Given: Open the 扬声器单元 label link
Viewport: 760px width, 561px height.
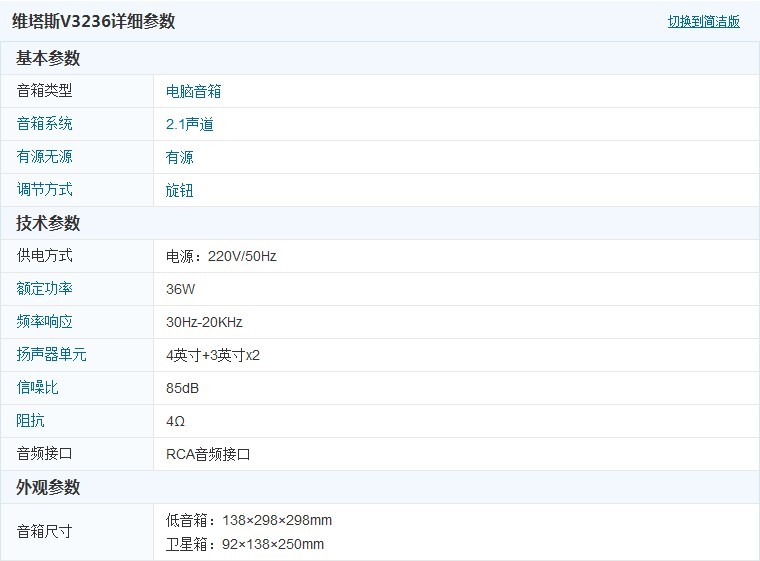Looking at the screenshot, I should coord(51,354).
